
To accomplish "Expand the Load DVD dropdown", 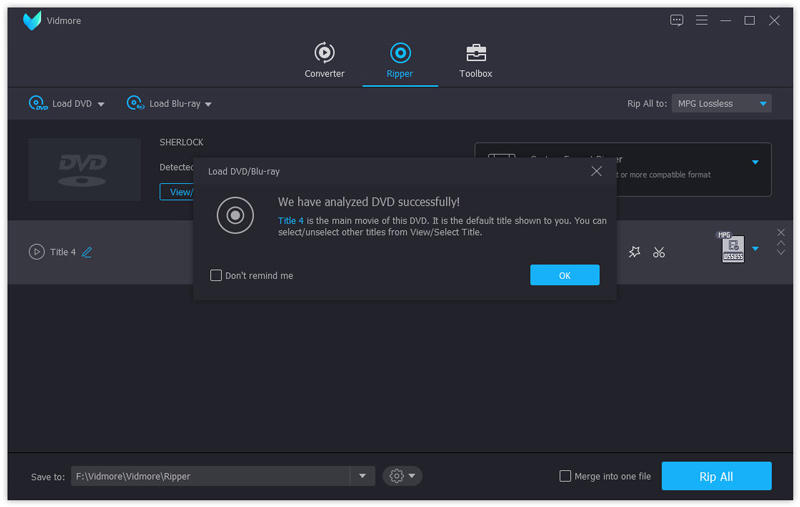I will tap(101, 104).
